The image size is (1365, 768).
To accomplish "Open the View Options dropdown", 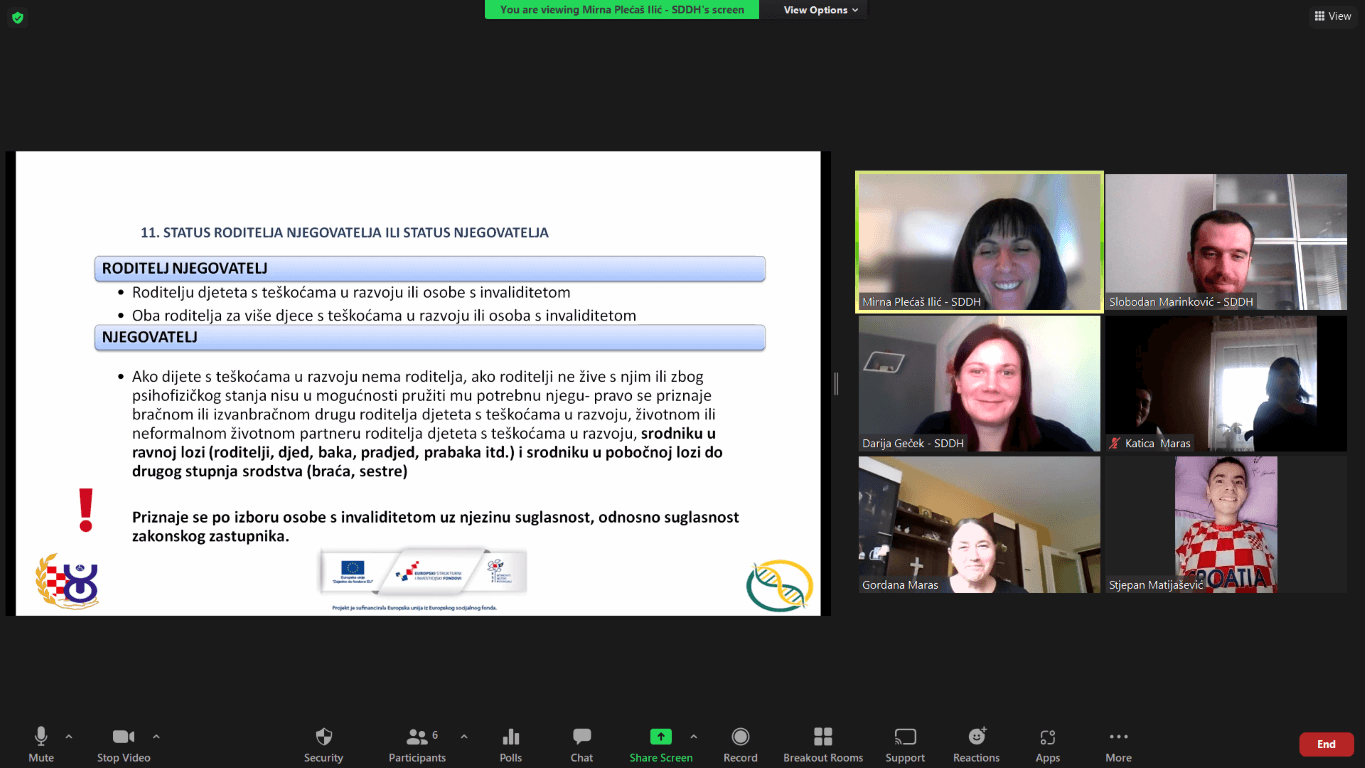I will [x=821, y=10].
